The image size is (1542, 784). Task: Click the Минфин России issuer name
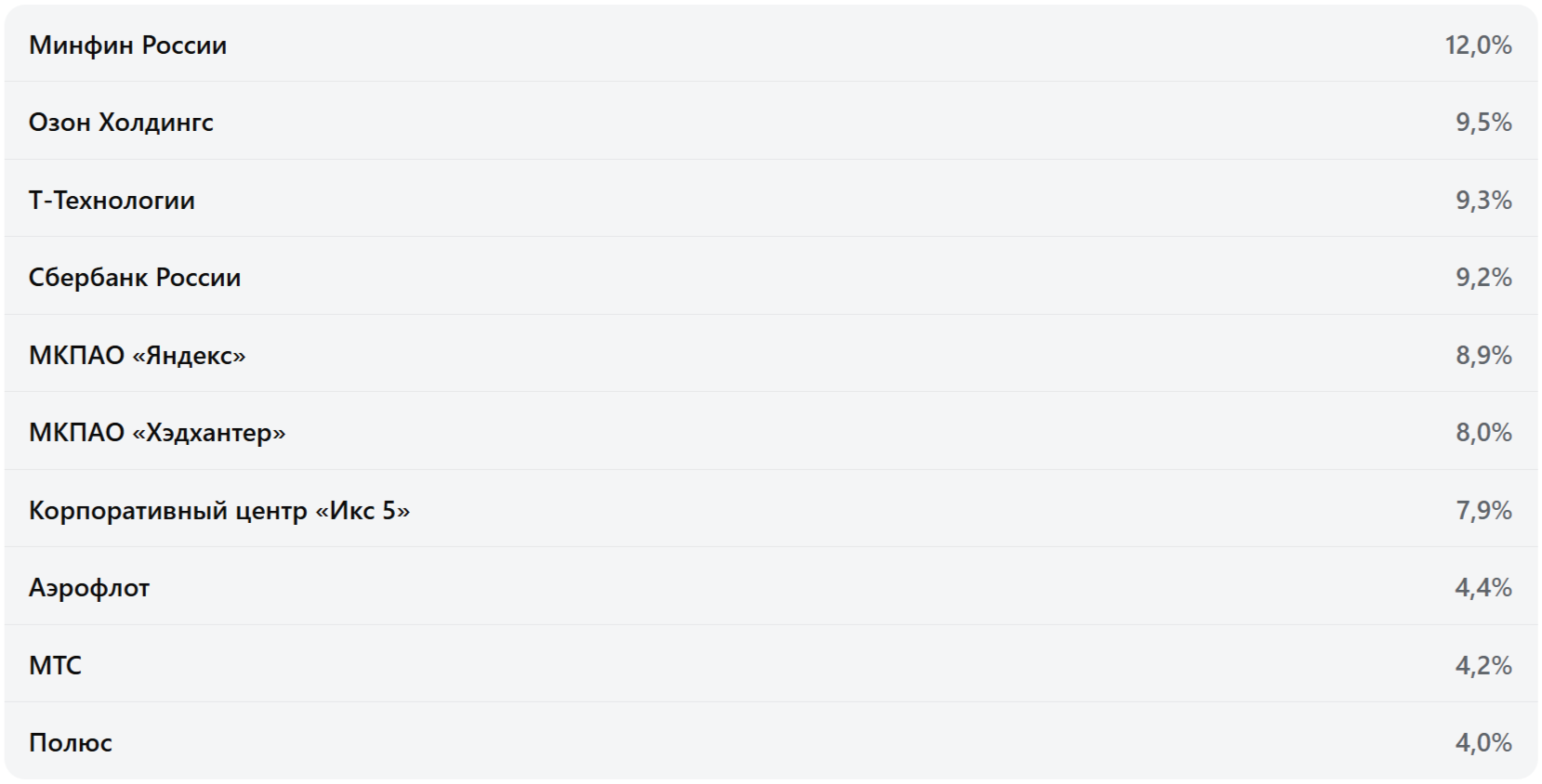127,45
